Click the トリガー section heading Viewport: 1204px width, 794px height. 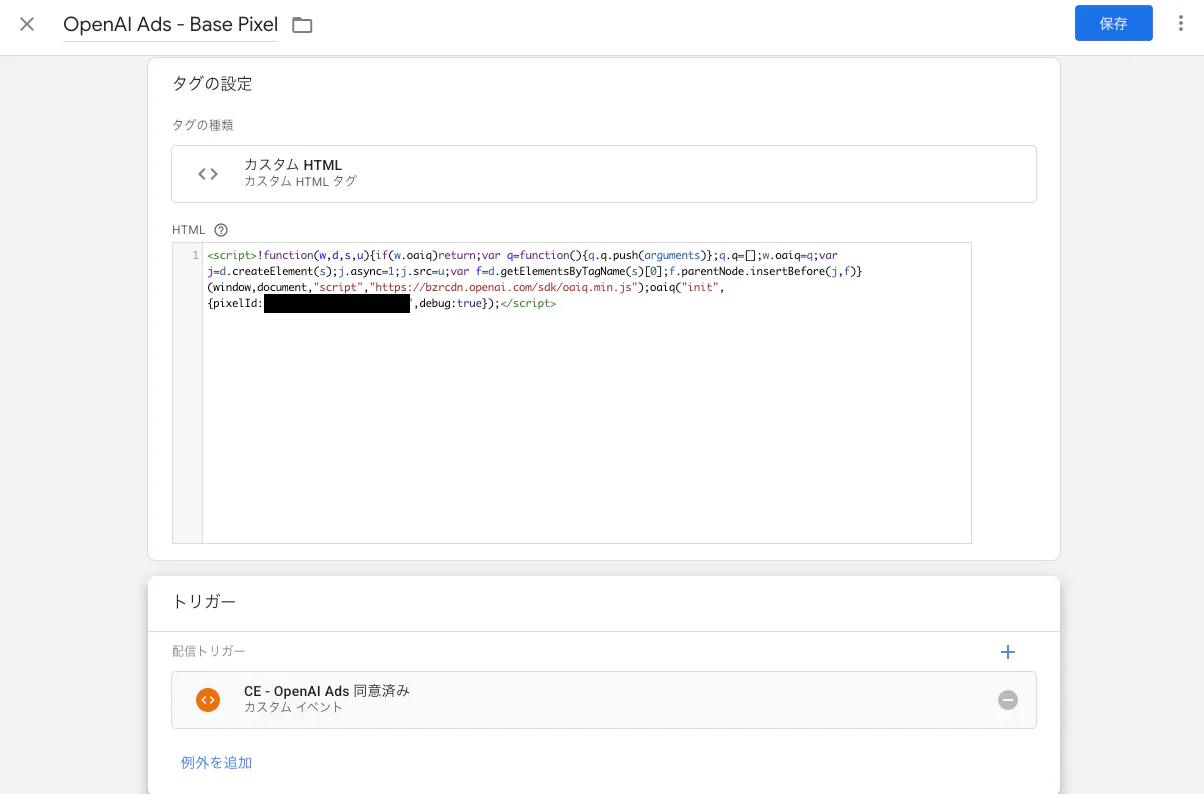204,602
